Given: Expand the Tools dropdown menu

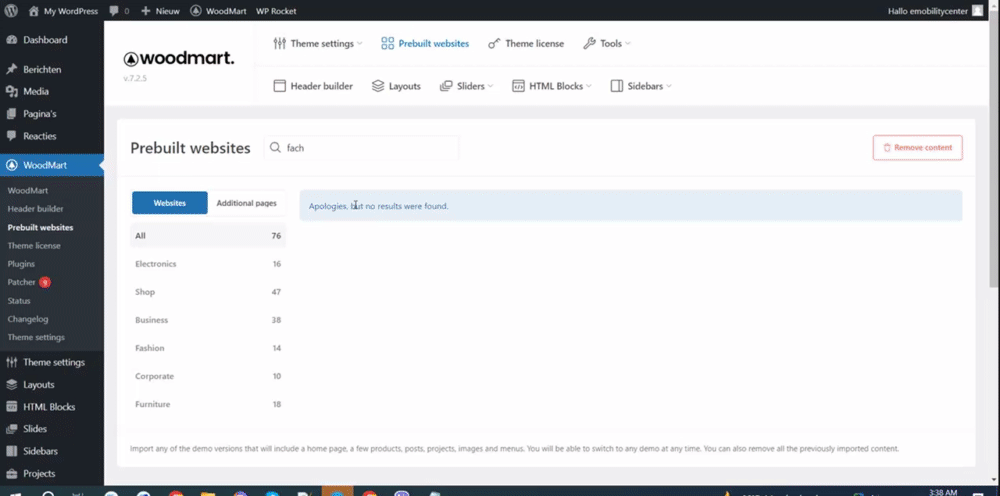Looking at the screenshot, I should click(607, 43).
